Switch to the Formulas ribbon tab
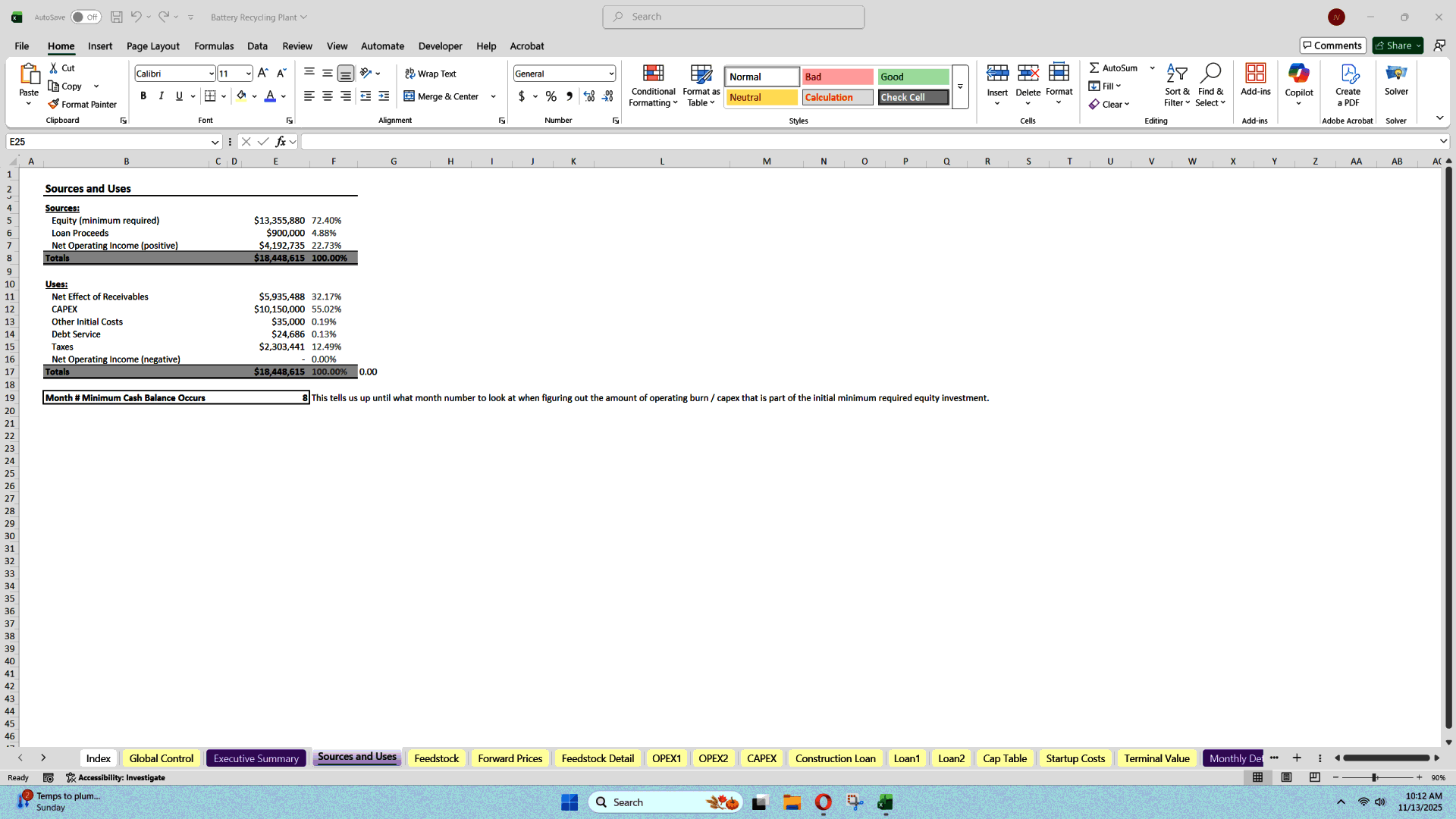Screen dimensions: 1456x819 pos(213,45)
